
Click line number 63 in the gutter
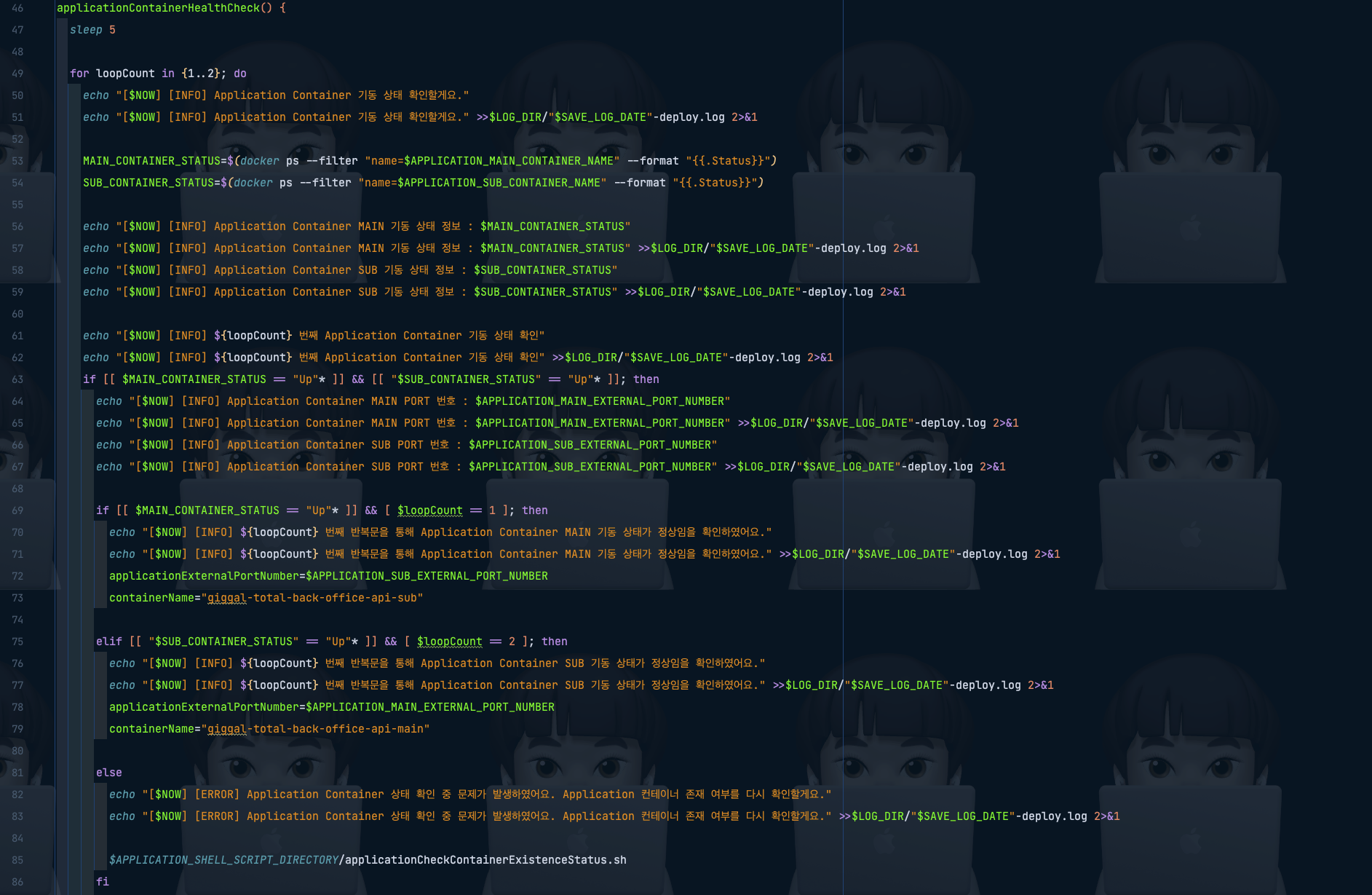(x=17, y=379)
